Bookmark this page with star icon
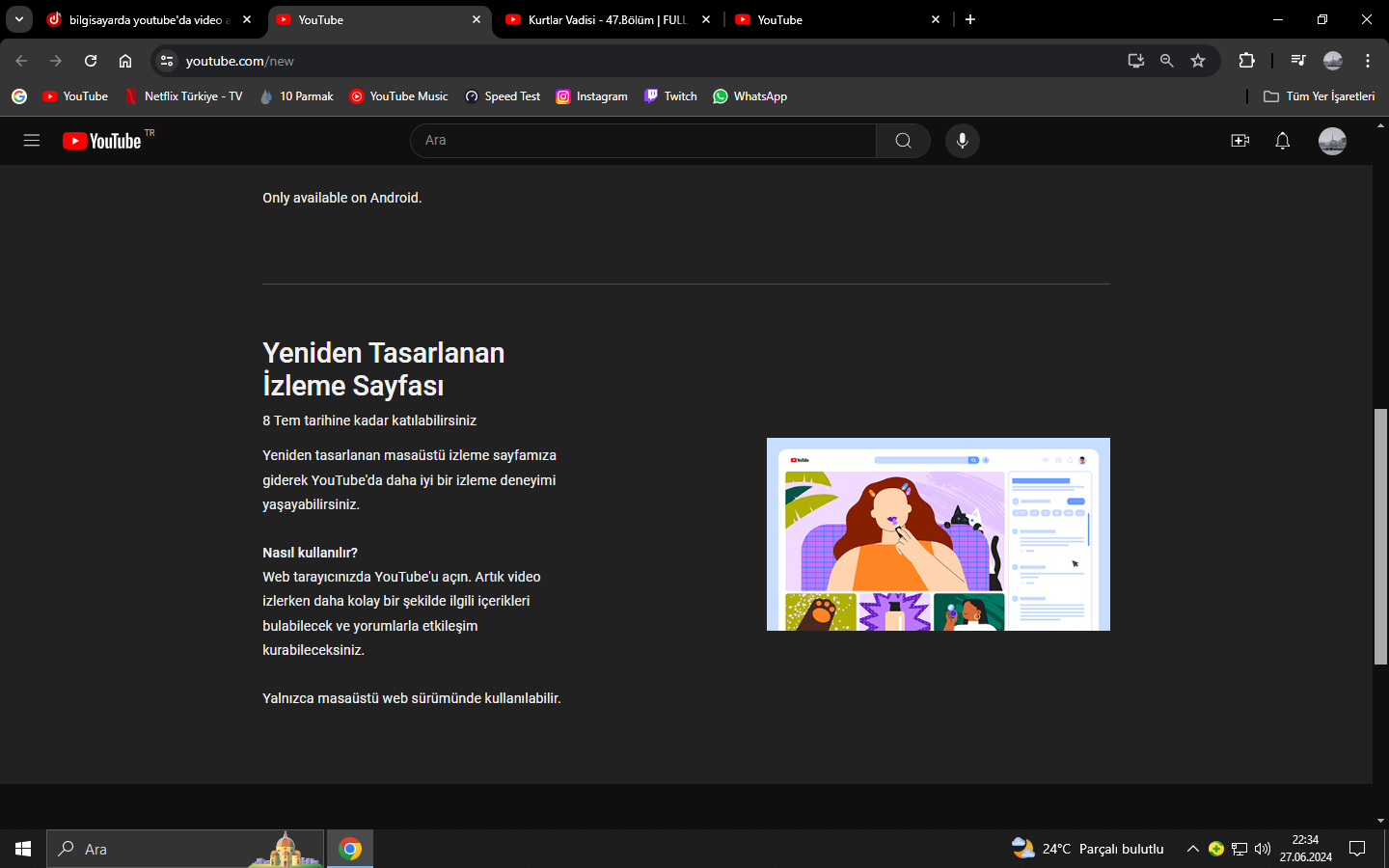 click(x=1198, y=61)
